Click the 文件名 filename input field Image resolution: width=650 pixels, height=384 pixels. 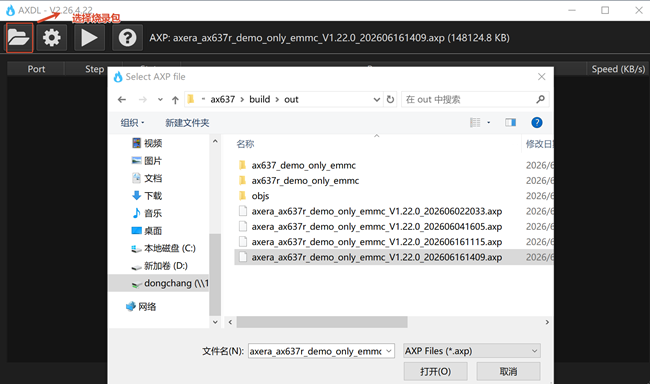tap(316, 351)
